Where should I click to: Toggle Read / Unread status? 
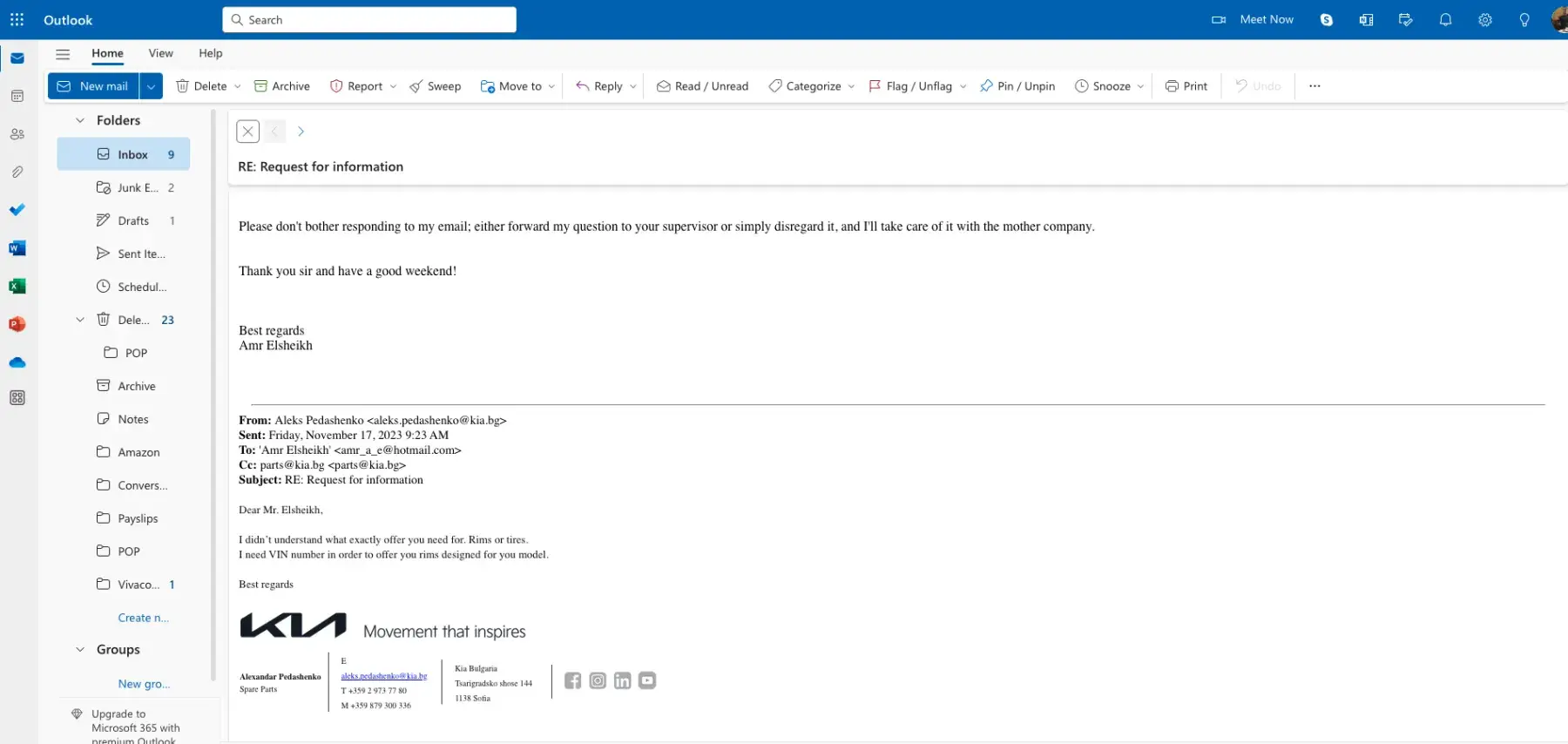point(702,86)
